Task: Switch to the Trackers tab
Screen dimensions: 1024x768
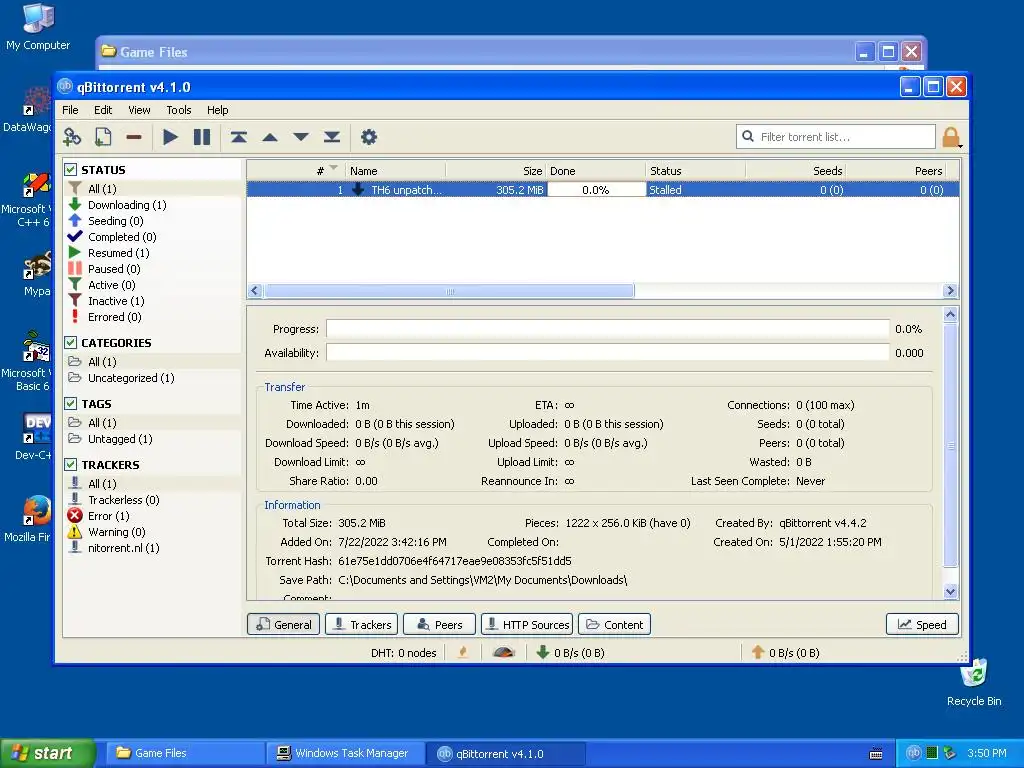Action: (362, 624)
